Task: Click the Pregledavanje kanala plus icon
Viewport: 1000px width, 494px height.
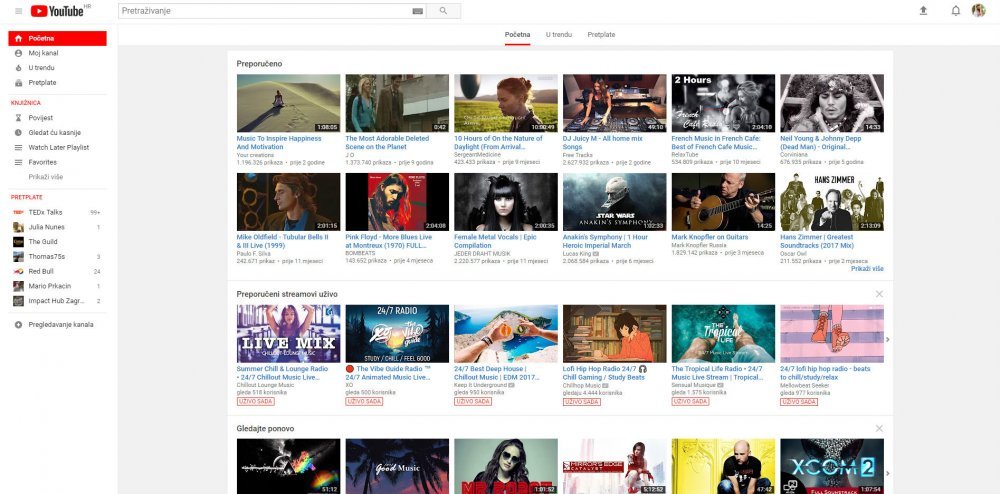Action: coord(18,324)
